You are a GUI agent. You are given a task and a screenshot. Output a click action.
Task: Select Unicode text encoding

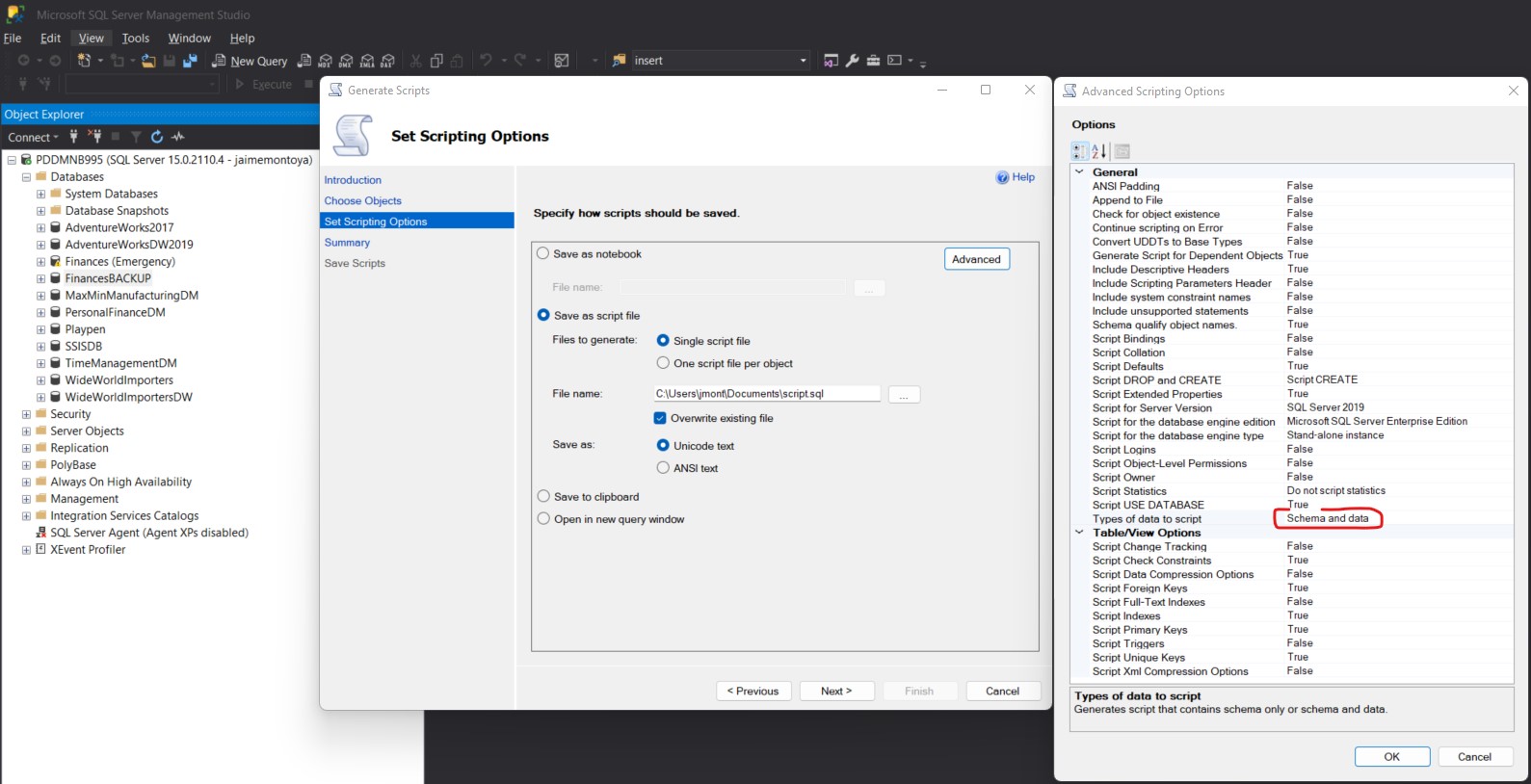coord(663,445)
